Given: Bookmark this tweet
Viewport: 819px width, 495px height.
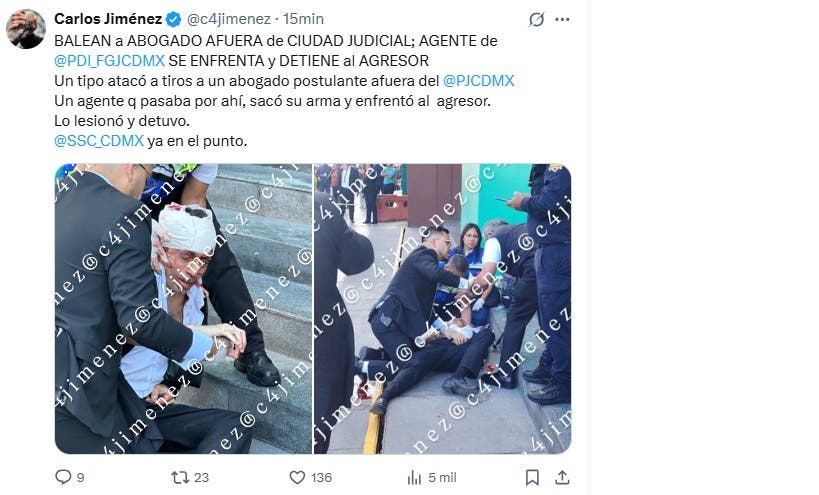Looking at the screenshot, I should click(x=532, y=477).
